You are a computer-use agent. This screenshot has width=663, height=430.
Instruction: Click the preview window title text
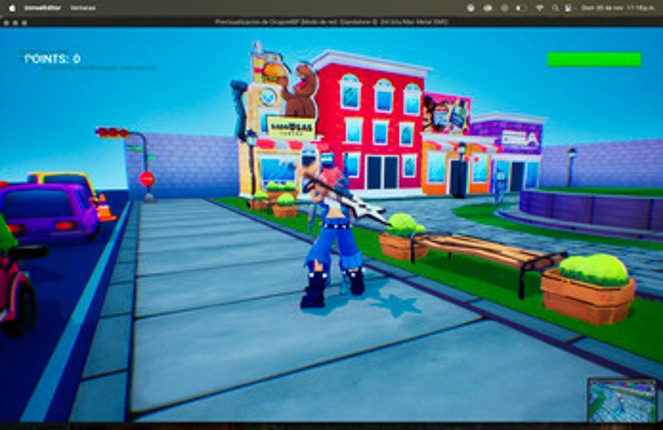[x=331, y=22]
